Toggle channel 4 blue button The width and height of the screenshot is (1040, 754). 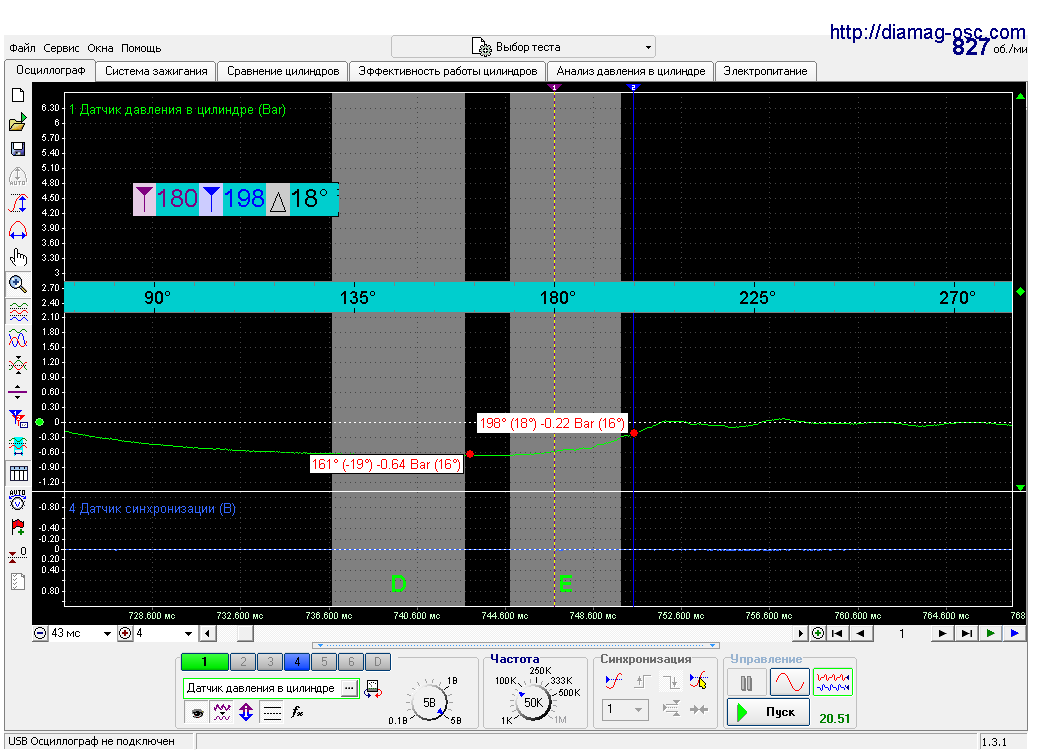pos(297,661)
